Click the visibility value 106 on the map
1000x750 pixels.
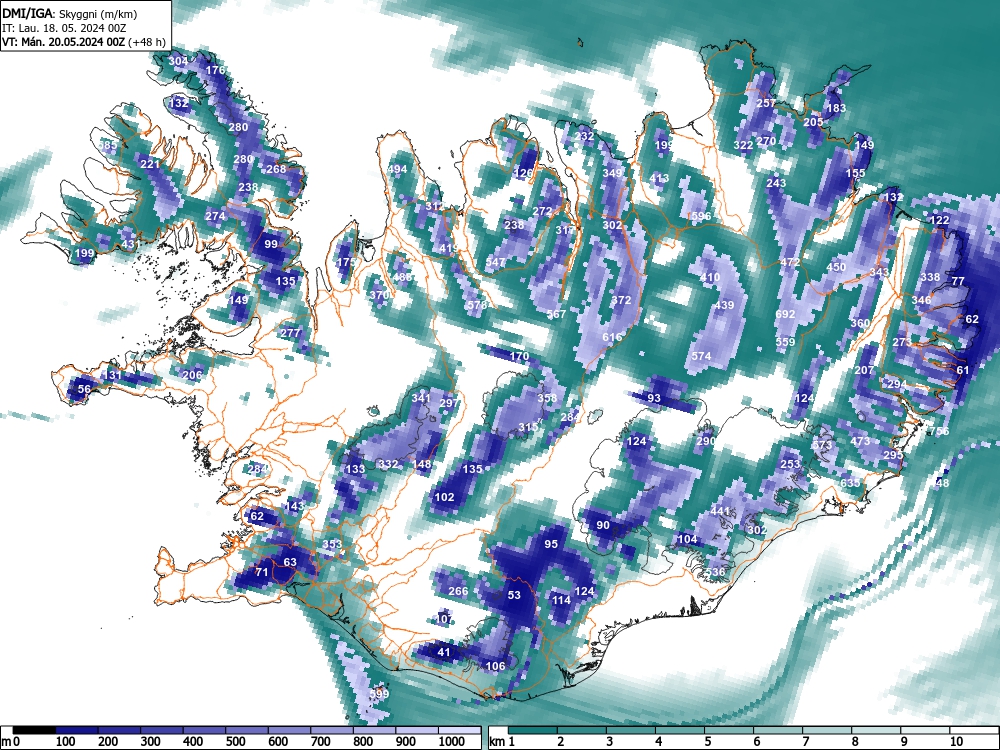[x=496, y=666]
